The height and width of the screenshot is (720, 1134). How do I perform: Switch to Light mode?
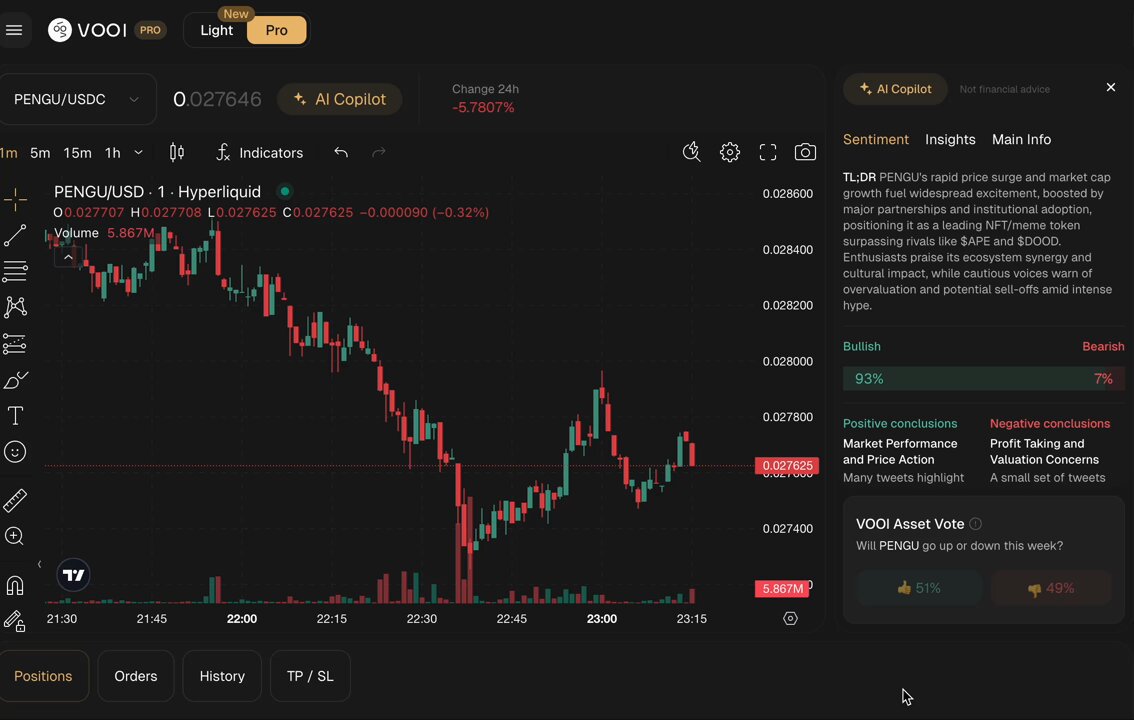[x=216, y=30]
